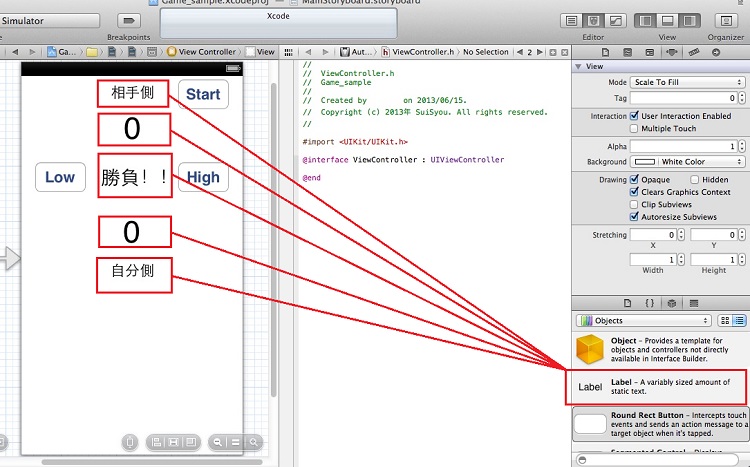Viewport: 750px width, 467px height.
Task: Open the Pin constraints button on canvas
Action: (x=173, y=443)
